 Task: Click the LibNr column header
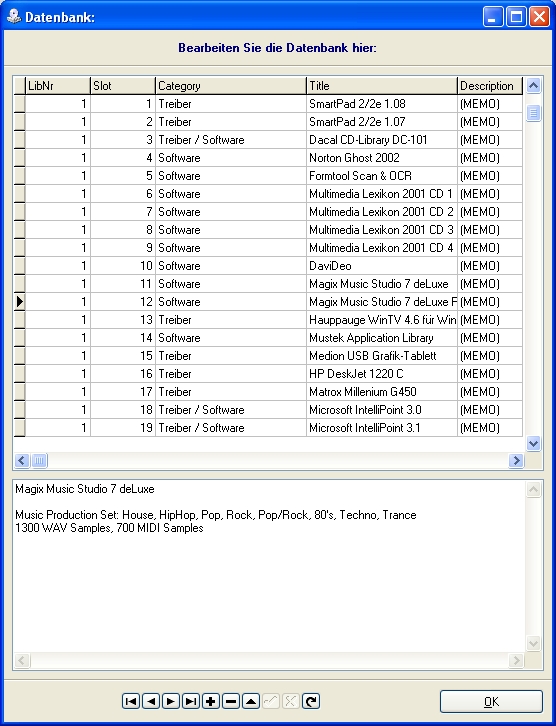click(57, 86)
